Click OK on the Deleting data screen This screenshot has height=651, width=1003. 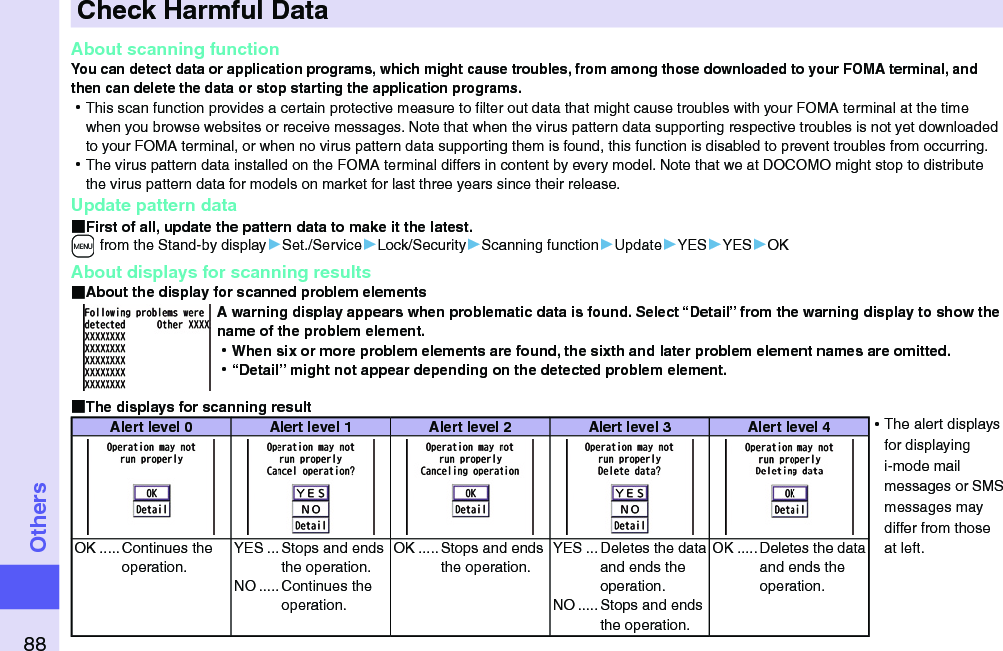pos(789,494)
